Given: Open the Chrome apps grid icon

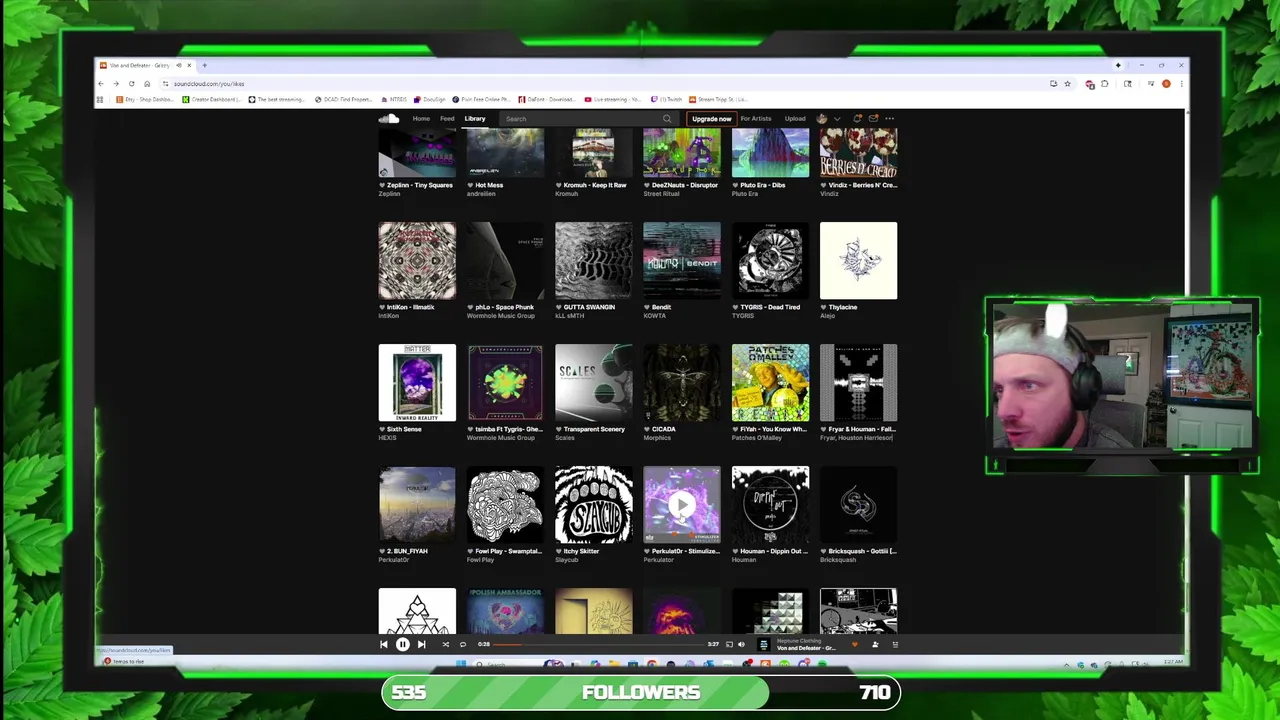Looking at the screenshot, I should pyautogui.click(x=100, y=99).
